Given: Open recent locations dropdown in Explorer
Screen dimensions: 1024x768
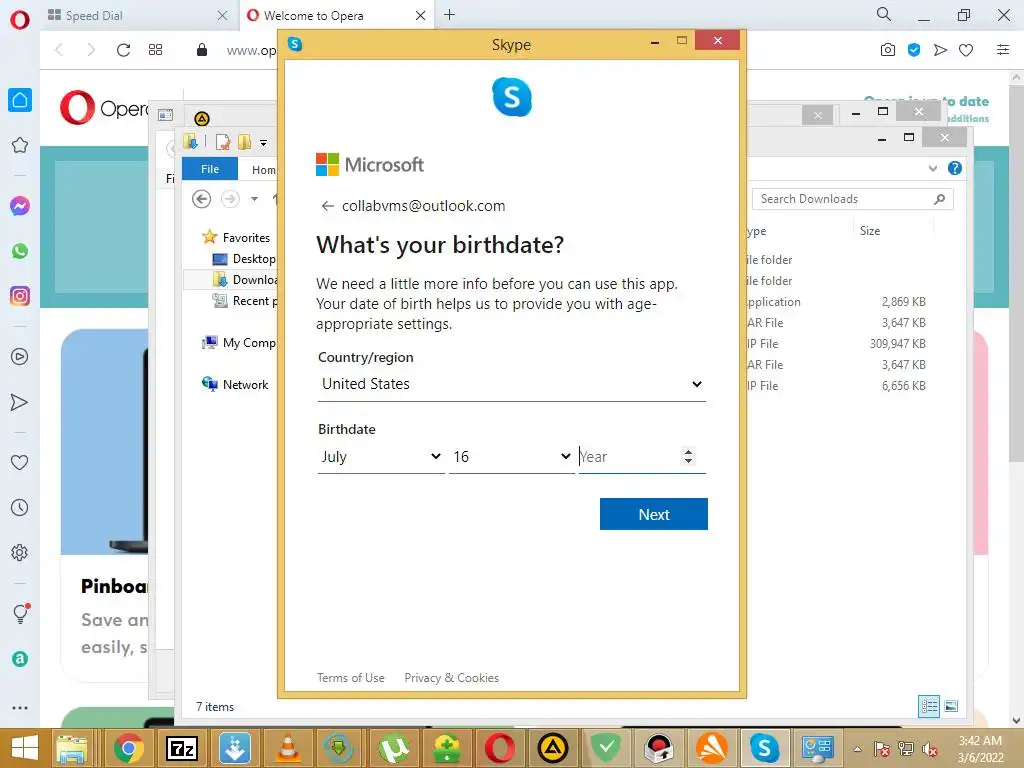Looking at the screenshot, I should coord(255,199).
